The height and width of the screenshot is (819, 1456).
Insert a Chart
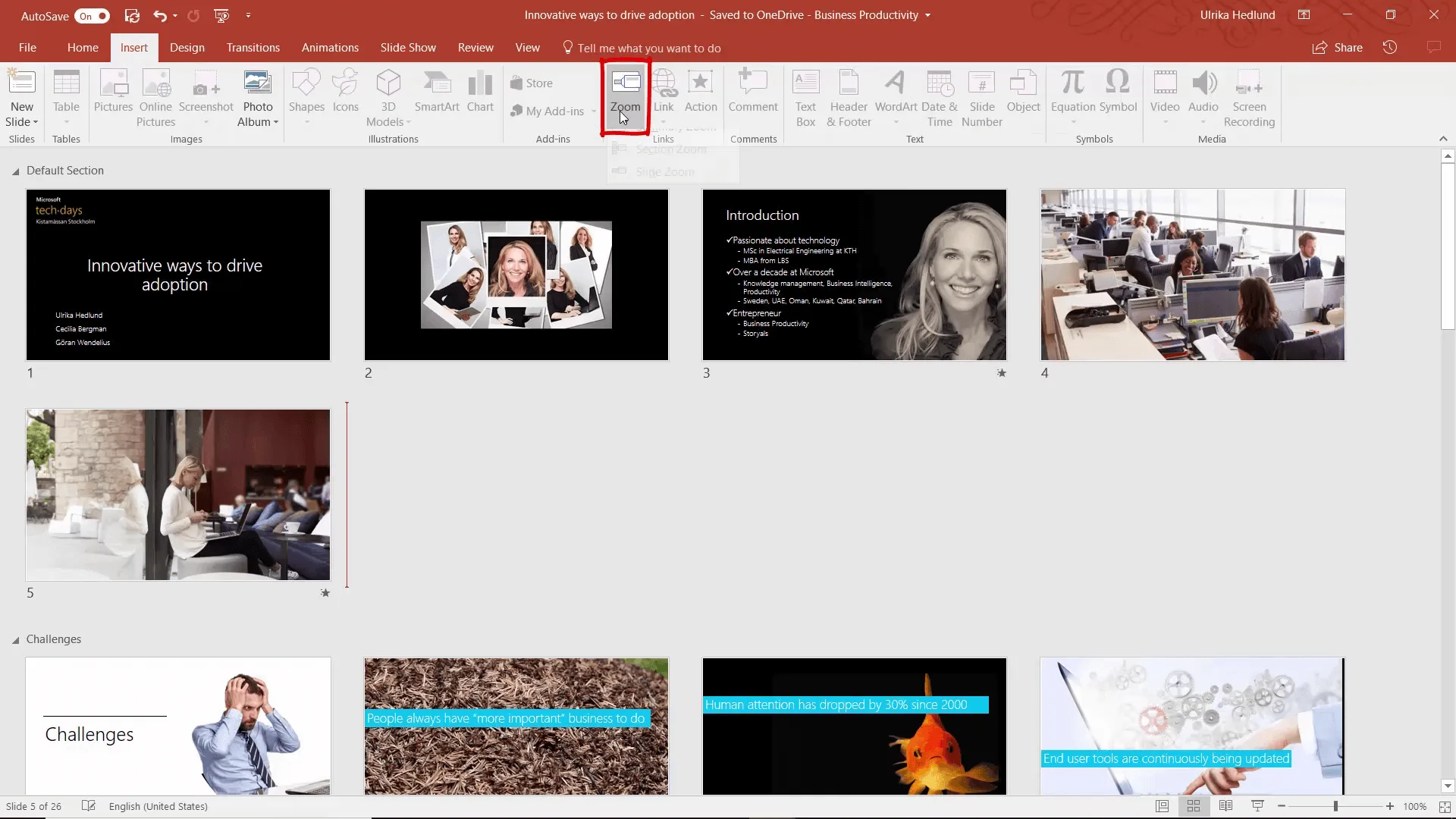480,93
